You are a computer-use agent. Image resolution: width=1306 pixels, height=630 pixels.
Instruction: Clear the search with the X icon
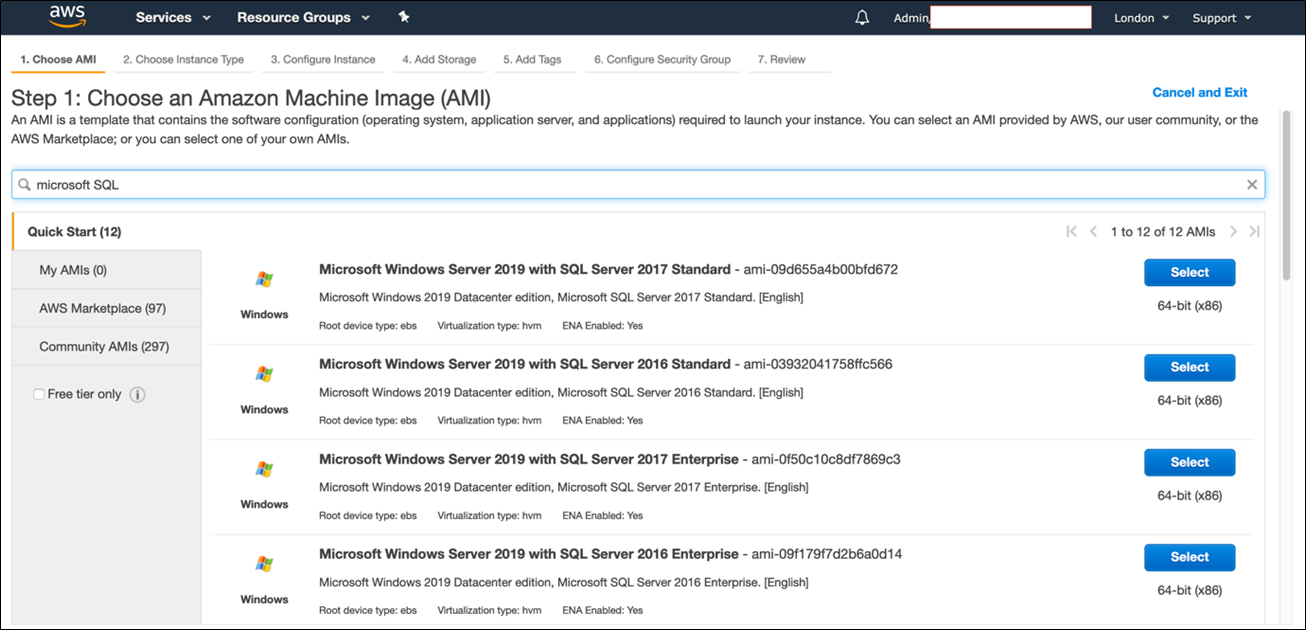click(x=1252, y=184)
